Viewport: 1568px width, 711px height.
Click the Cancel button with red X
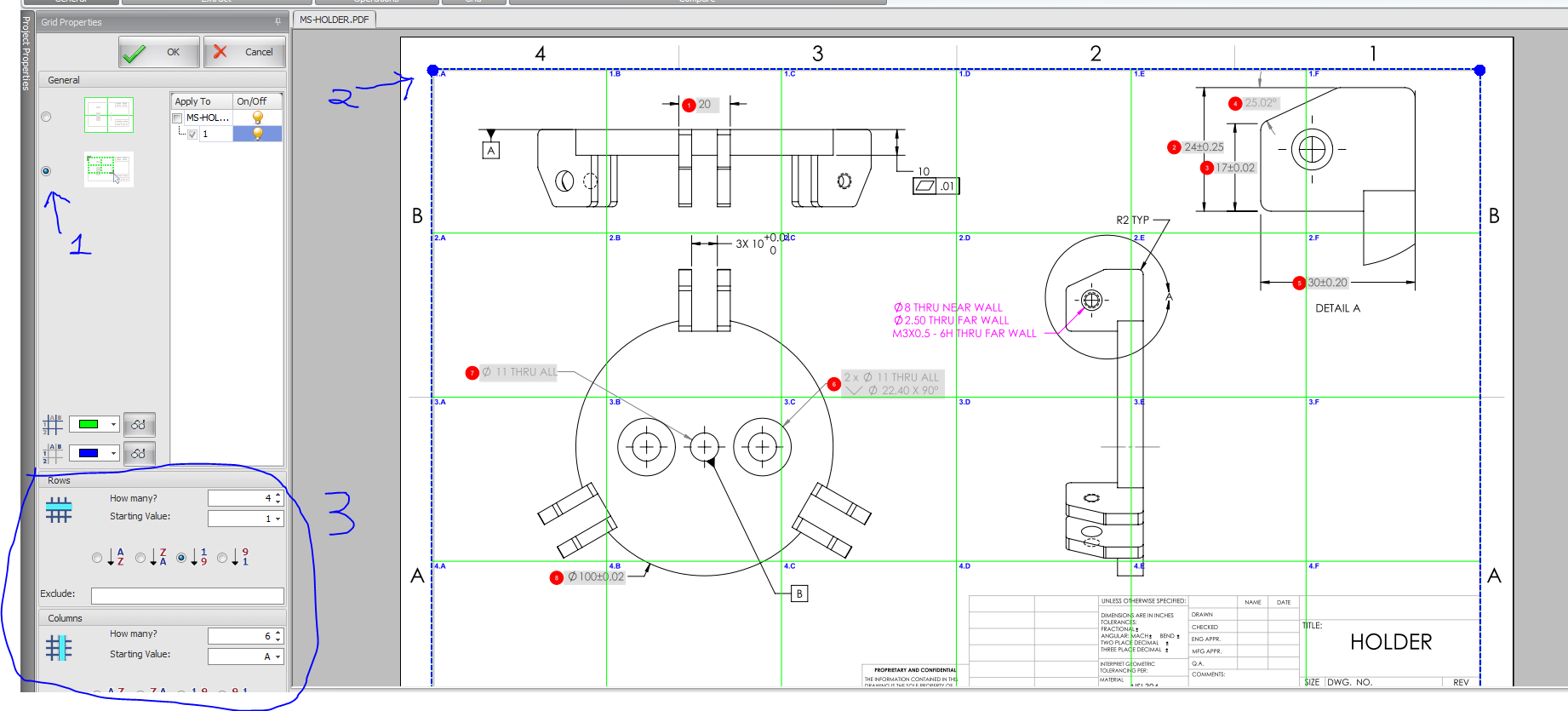click(243, 52)
